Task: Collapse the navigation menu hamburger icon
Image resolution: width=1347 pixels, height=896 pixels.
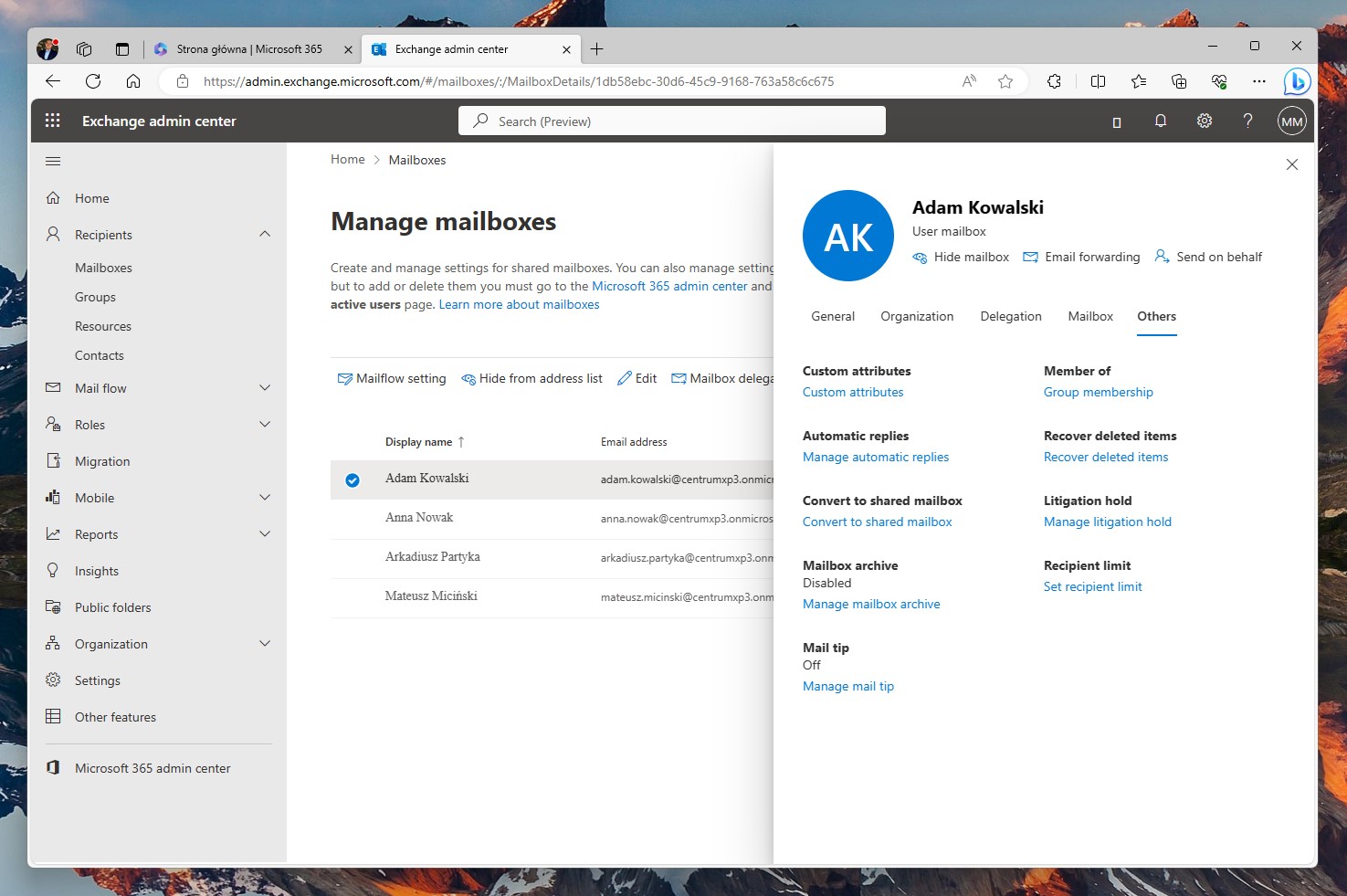Action: tap(53, 162)
